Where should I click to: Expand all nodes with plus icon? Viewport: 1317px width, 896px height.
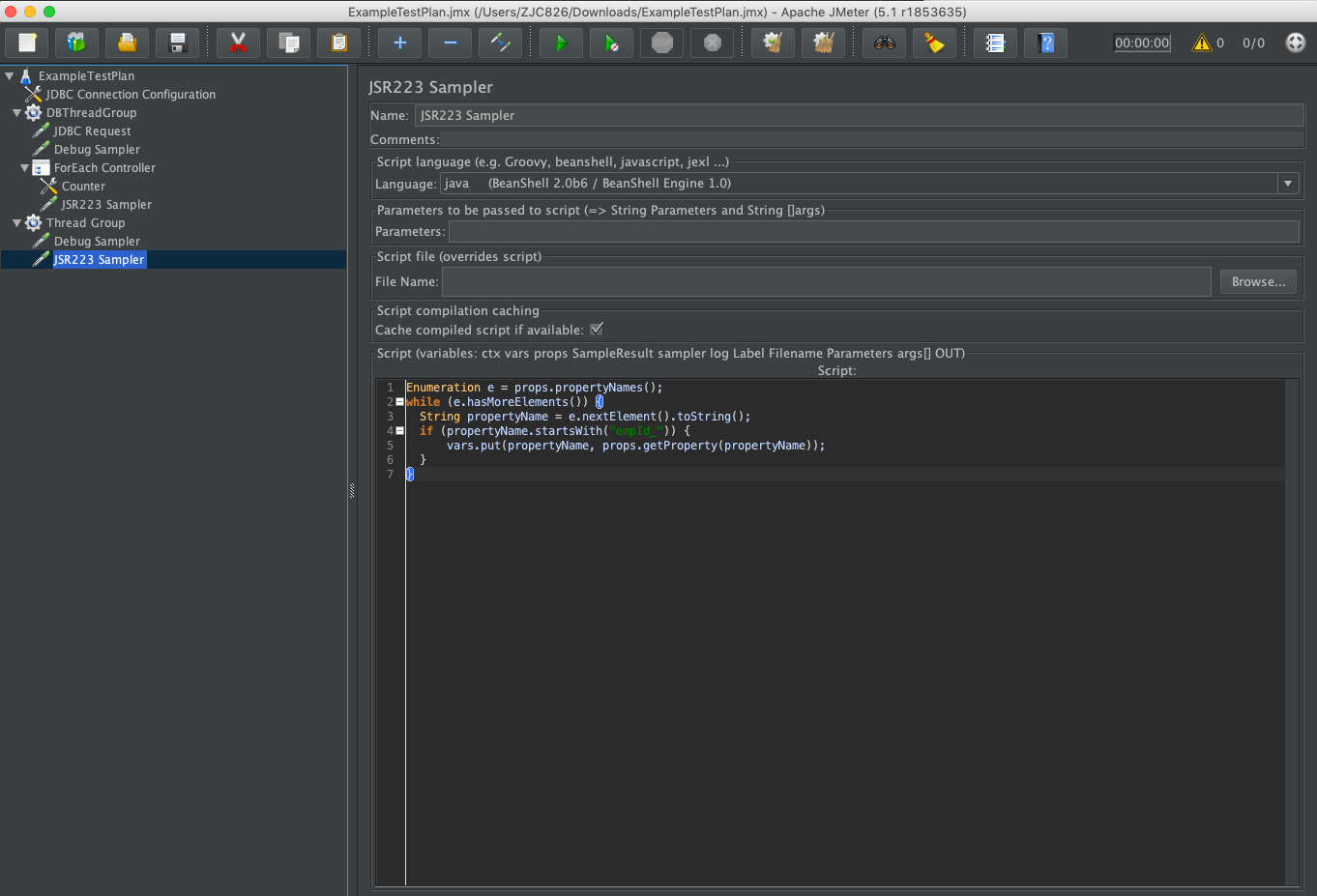399,43
